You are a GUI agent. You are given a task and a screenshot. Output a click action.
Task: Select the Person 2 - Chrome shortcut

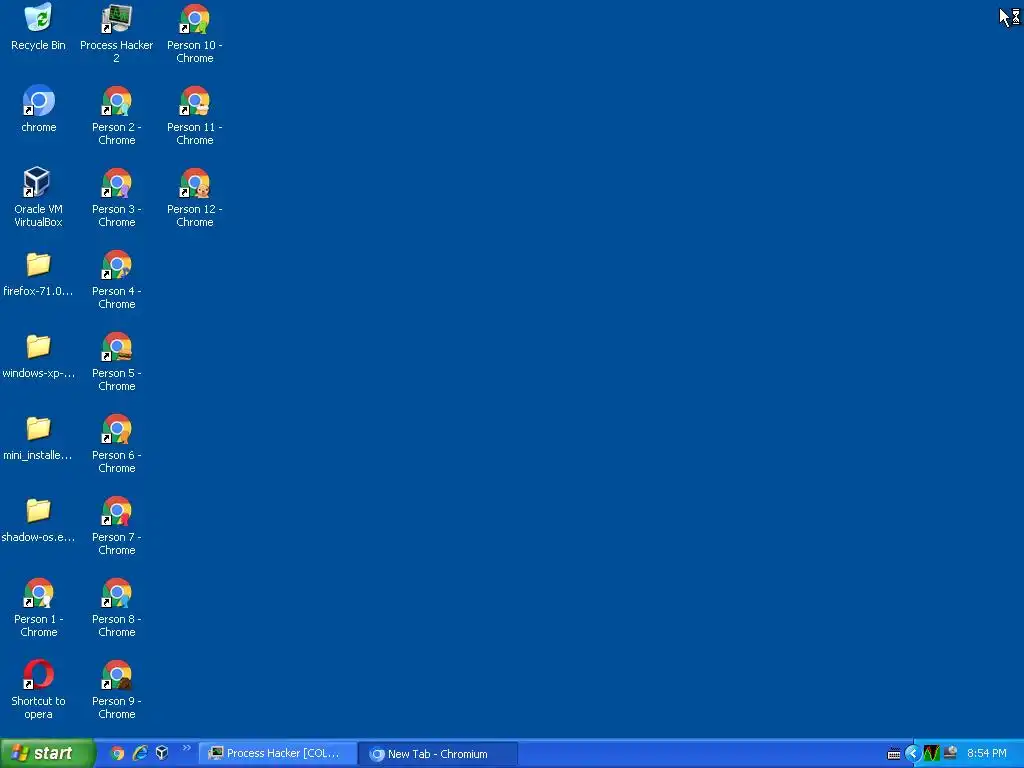[x=116, y=116]
